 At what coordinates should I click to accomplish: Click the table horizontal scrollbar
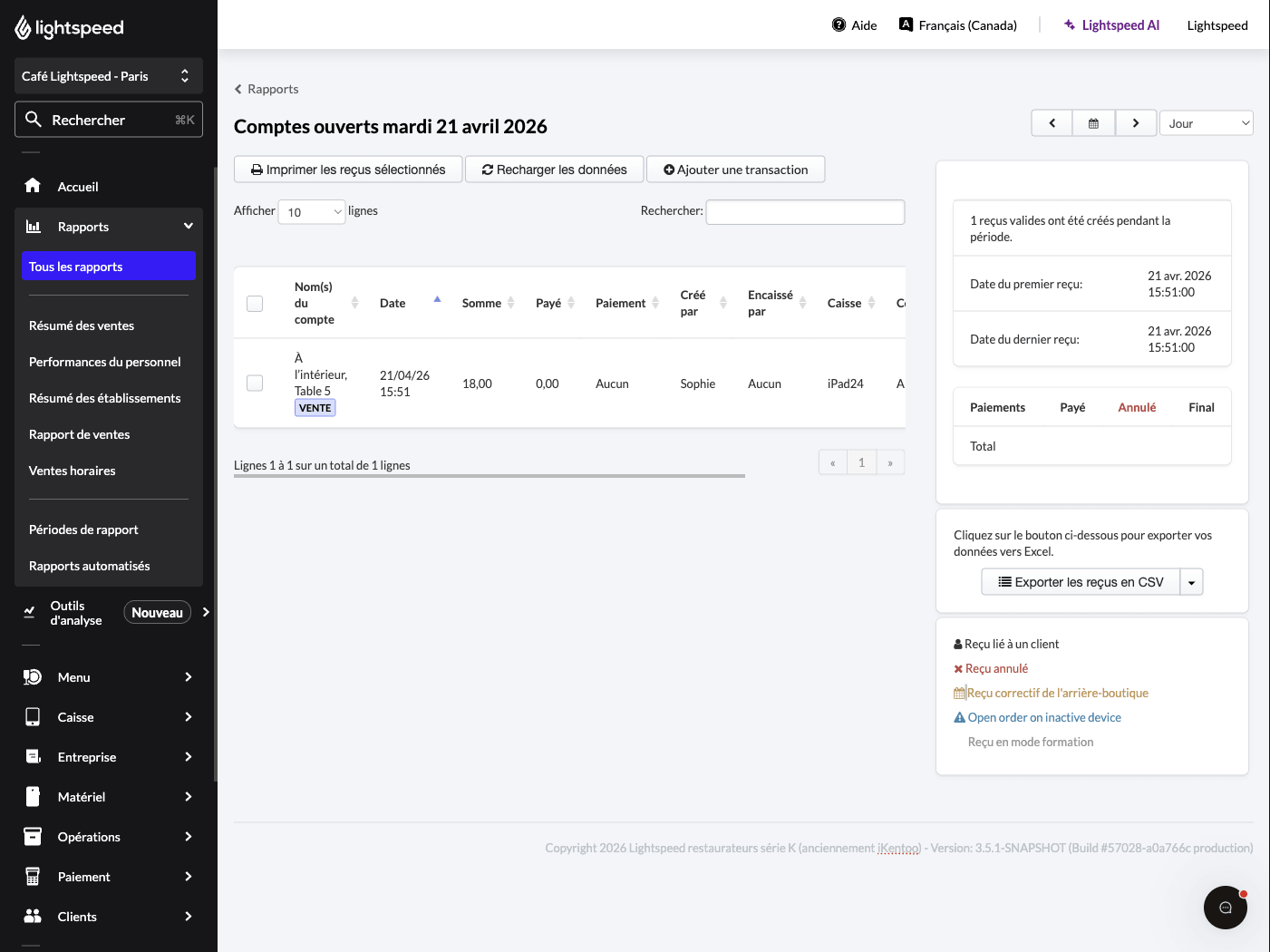pos(490,475)
